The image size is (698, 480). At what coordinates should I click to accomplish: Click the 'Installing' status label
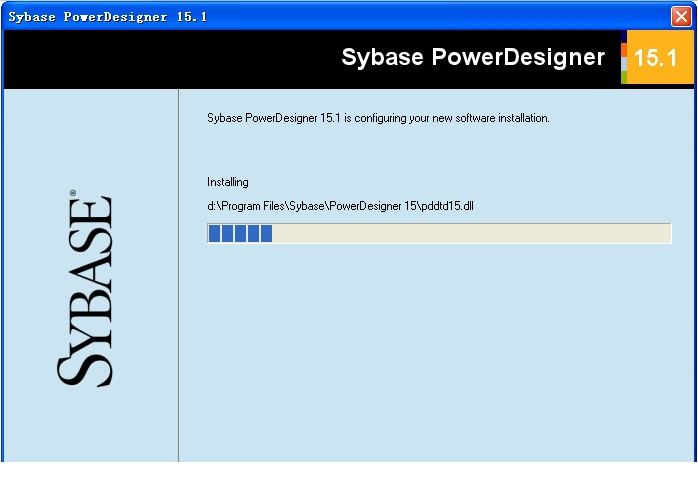click(x=228, y=182)
